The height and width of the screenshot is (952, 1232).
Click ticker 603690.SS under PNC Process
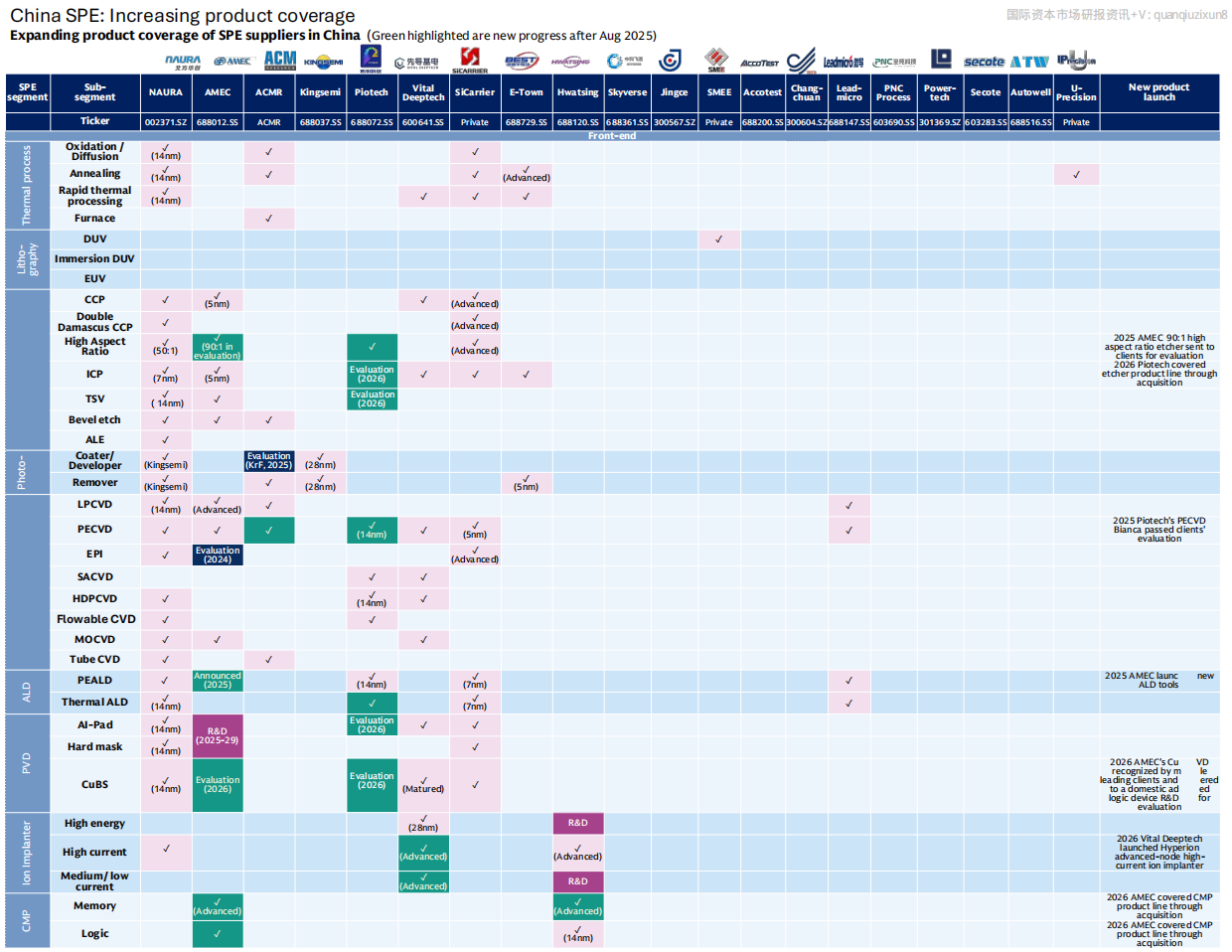[893, 122]
